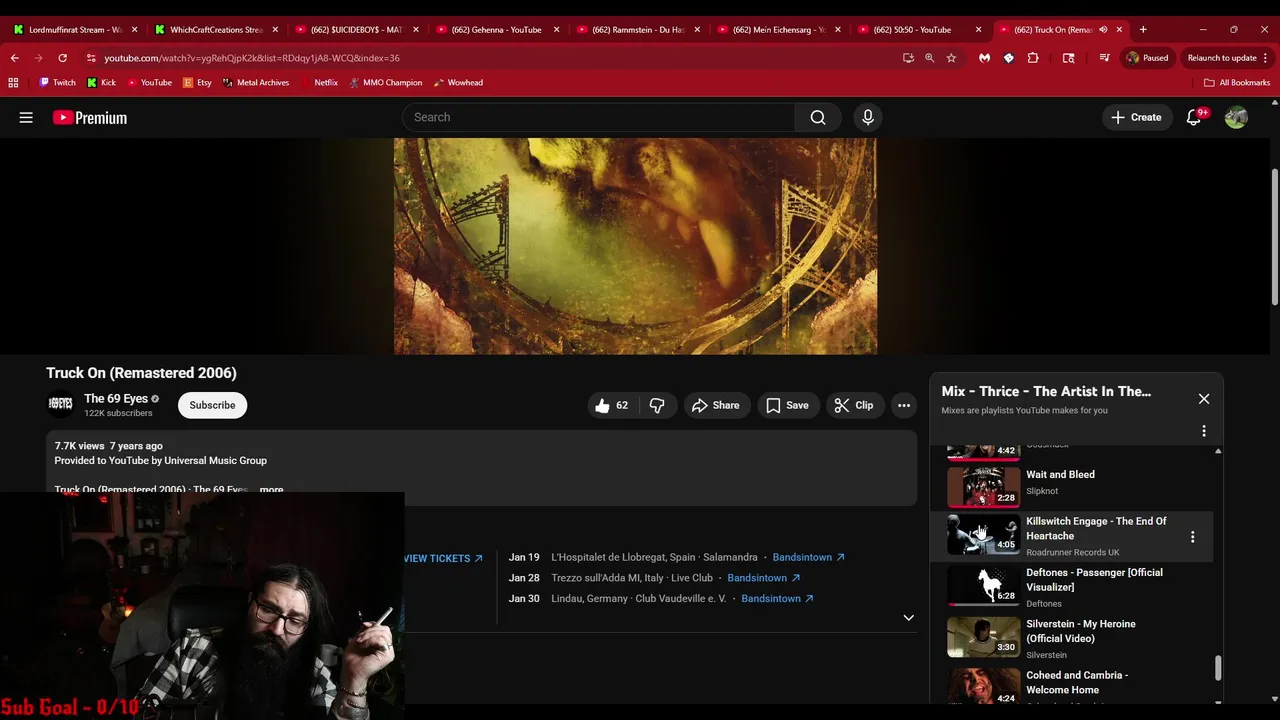The height and width of the screenshot is (720, 1280).
Task: Open Metal Archives bookmark
Action: [256, 83]
